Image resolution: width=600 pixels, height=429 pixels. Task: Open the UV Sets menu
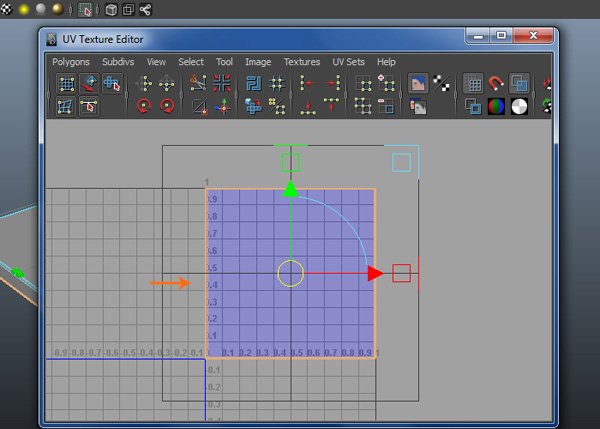pos(348,62)
